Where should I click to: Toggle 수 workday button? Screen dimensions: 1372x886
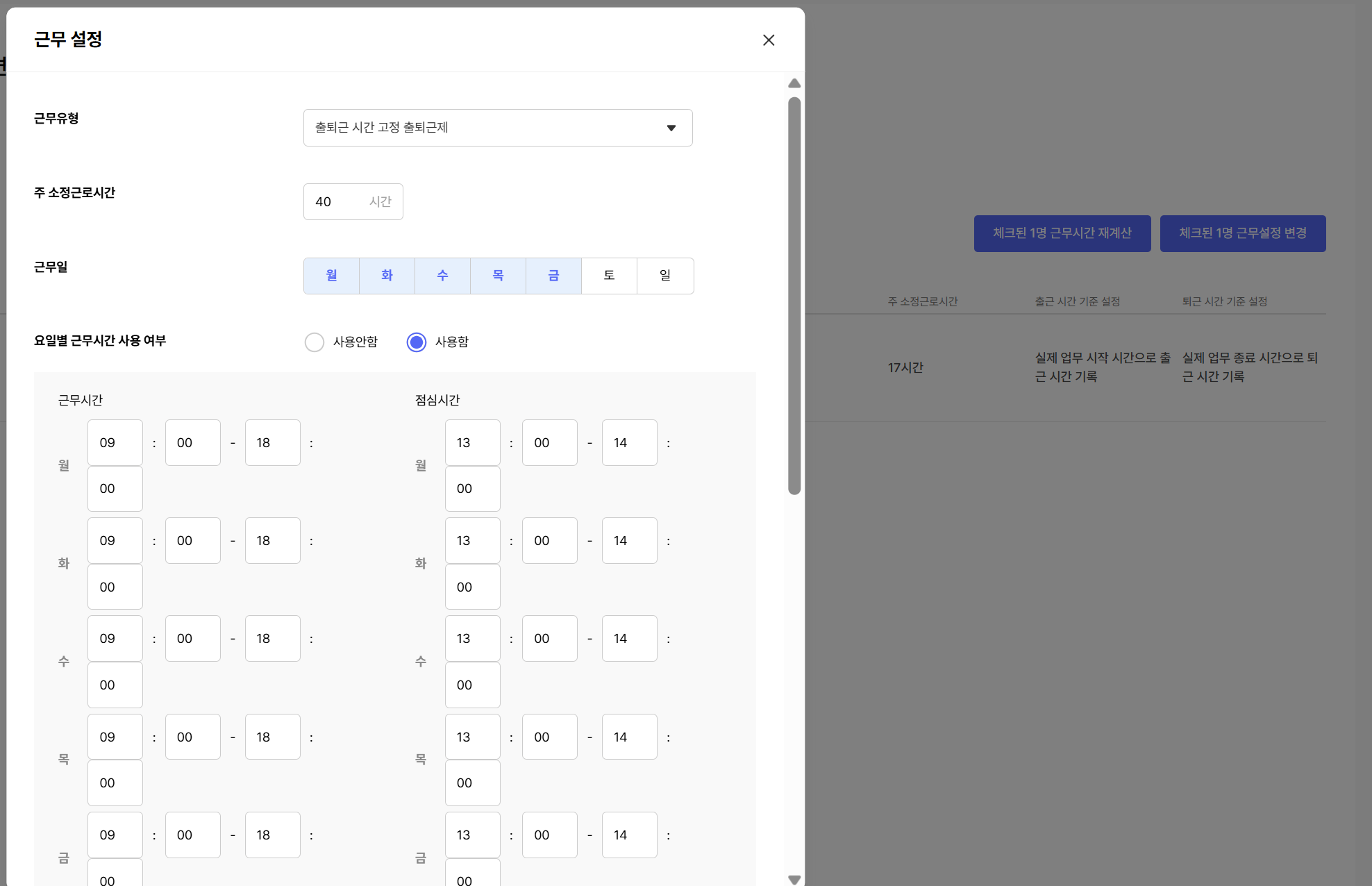coord(442,276)
